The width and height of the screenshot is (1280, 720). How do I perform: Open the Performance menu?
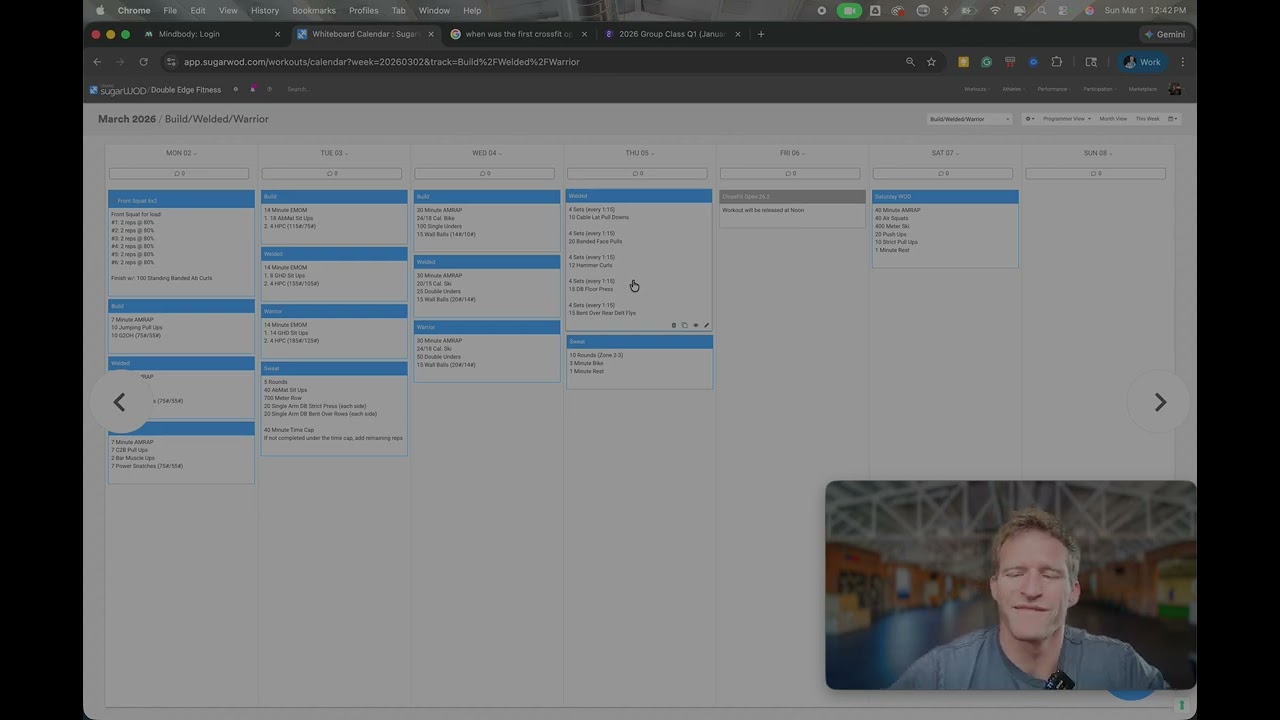tap(1052, 89)
